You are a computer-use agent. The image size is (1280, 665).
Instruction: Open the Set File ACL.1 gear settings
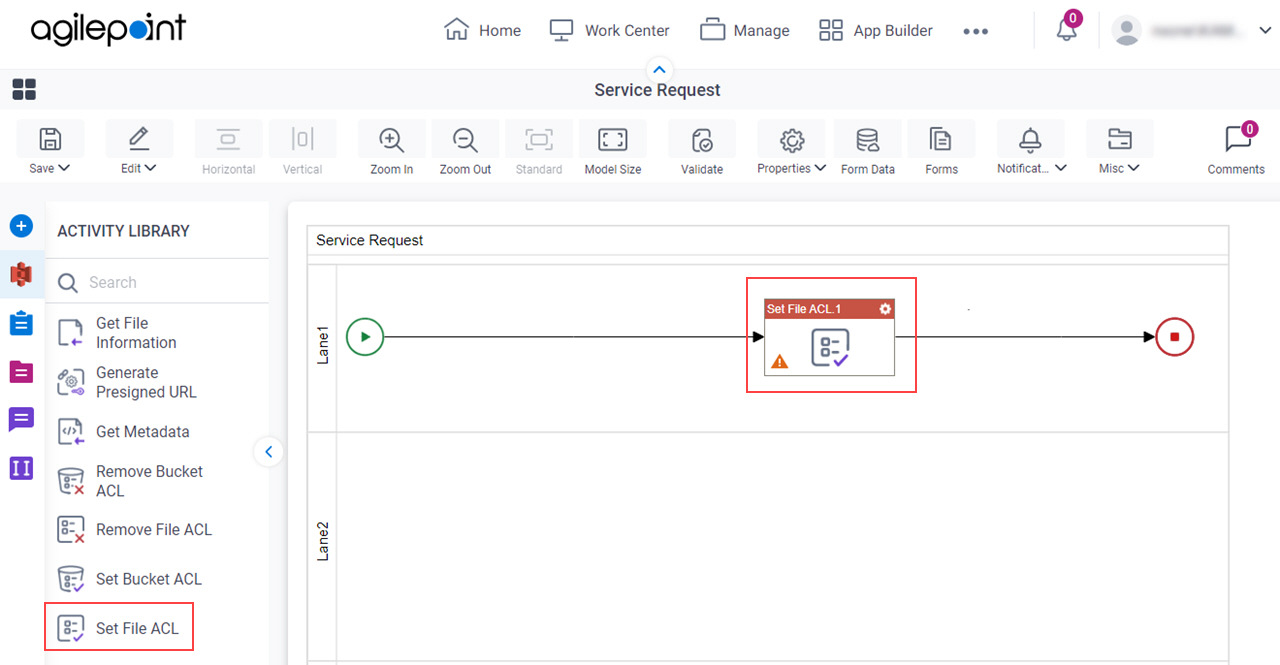885,309
